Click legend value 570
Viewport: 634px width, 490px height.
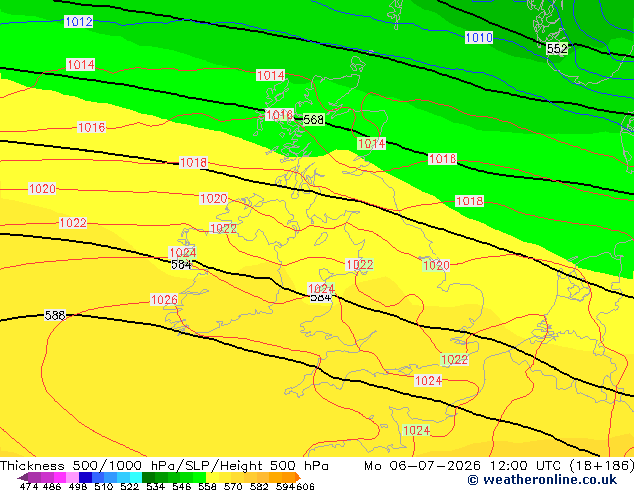point(233,486)
